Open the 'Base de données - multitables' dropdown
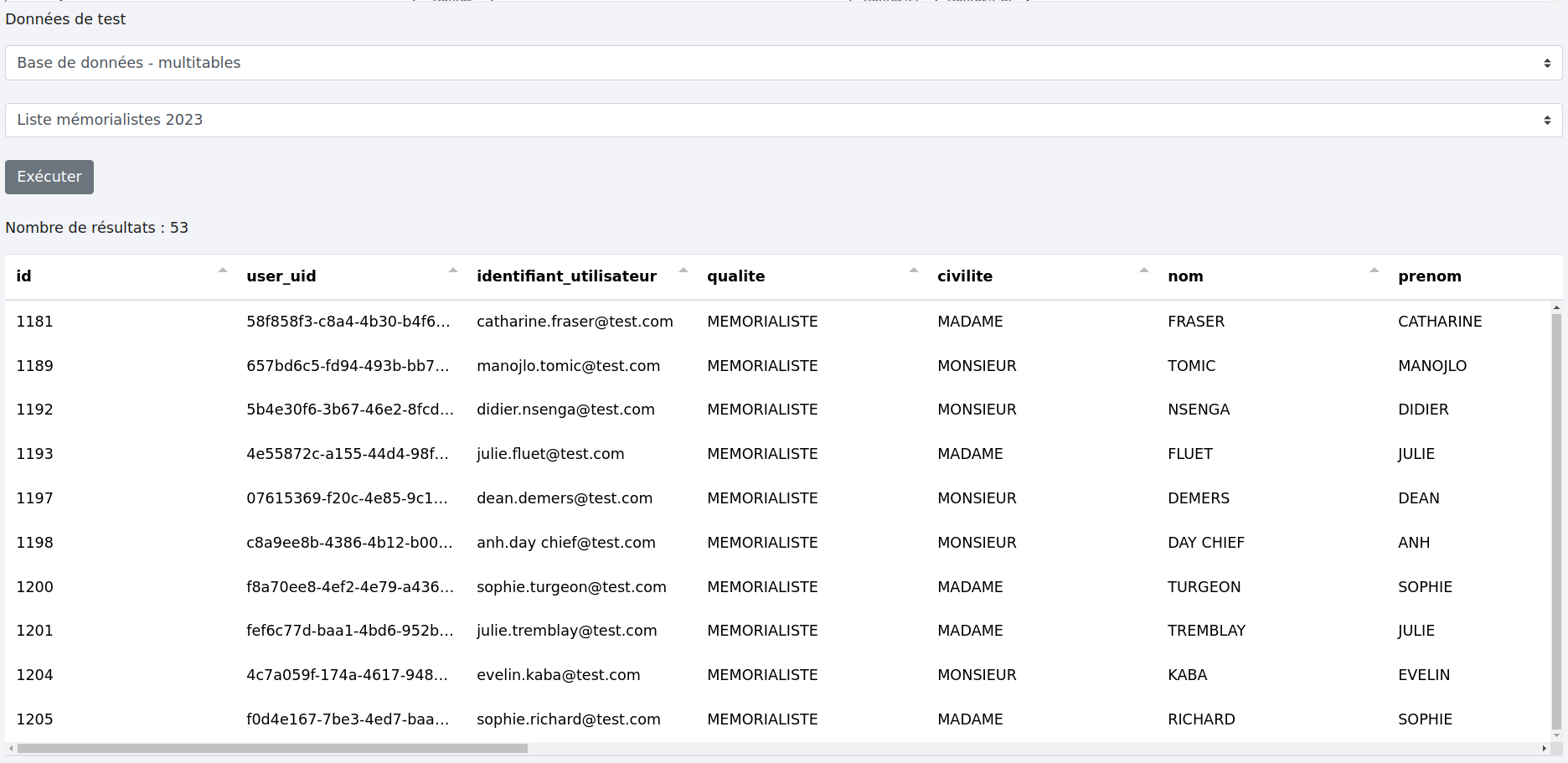 783,63
